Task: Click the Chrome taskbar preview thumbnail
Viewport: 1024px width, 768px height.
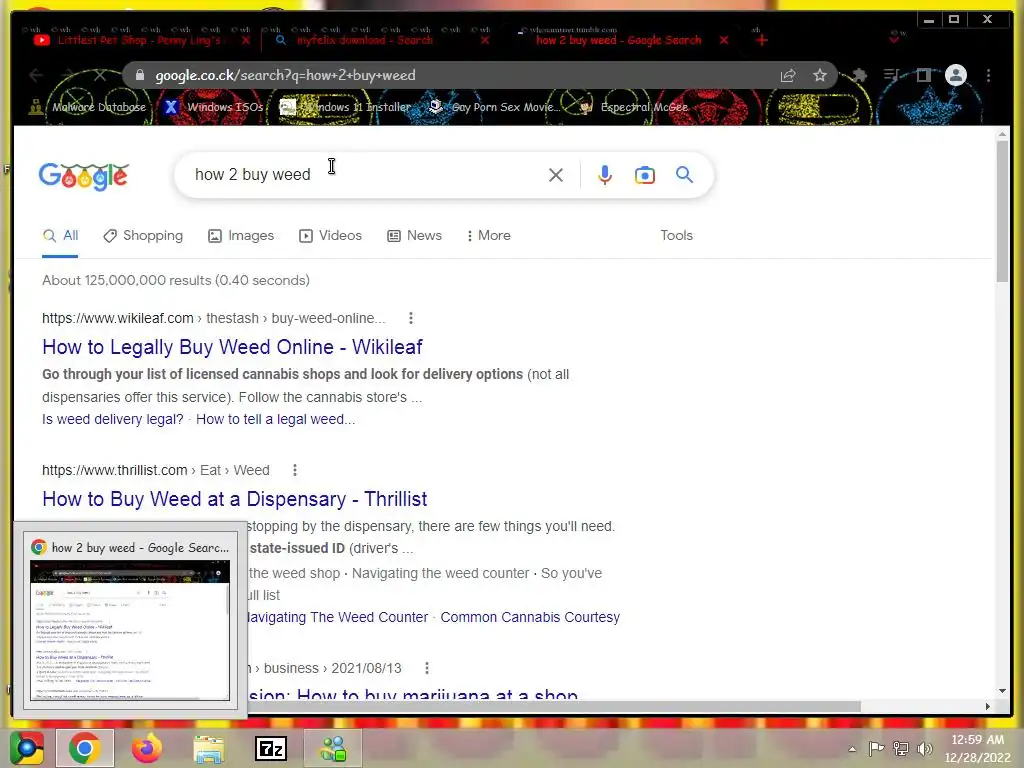Action: (x=130, y=630)
